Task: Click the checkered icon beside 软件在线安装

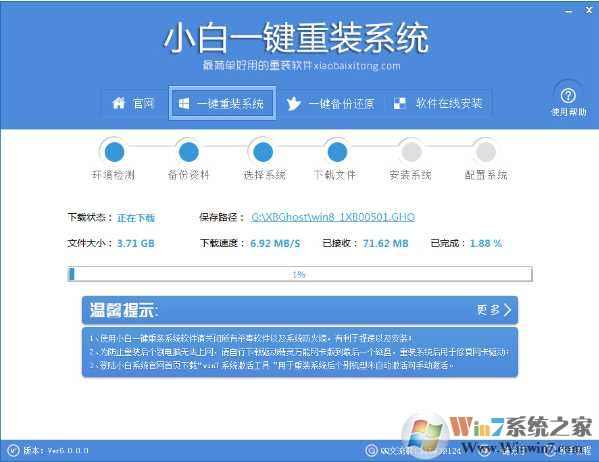Action: tap(400, 103)
